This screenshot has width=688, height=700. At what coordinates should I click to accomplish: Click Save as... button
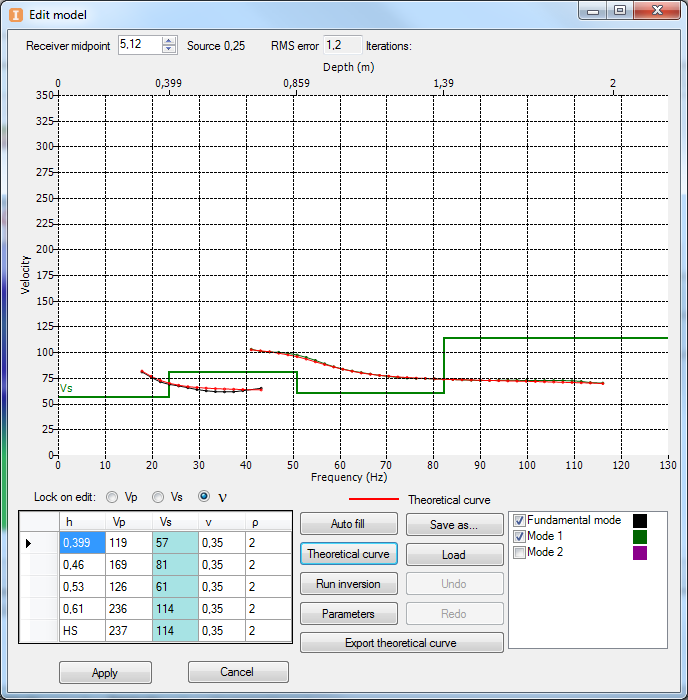point(454,525)
